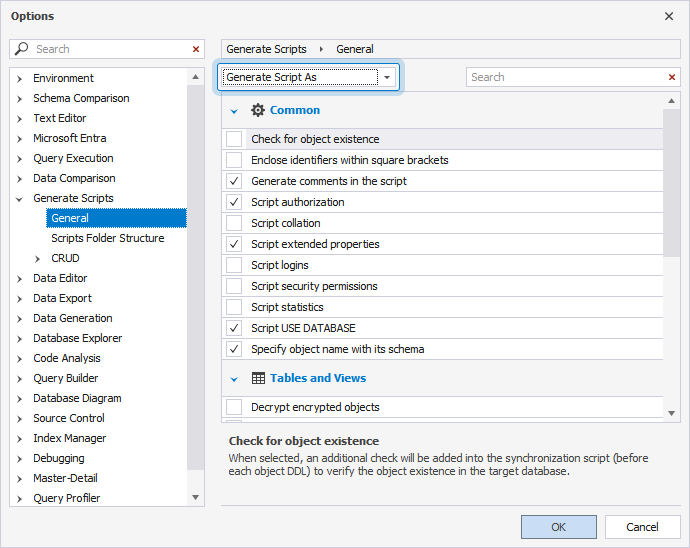Clear the right options search with red X
The height and width of the screenshot is (548, 690).
tap(672, 77)
